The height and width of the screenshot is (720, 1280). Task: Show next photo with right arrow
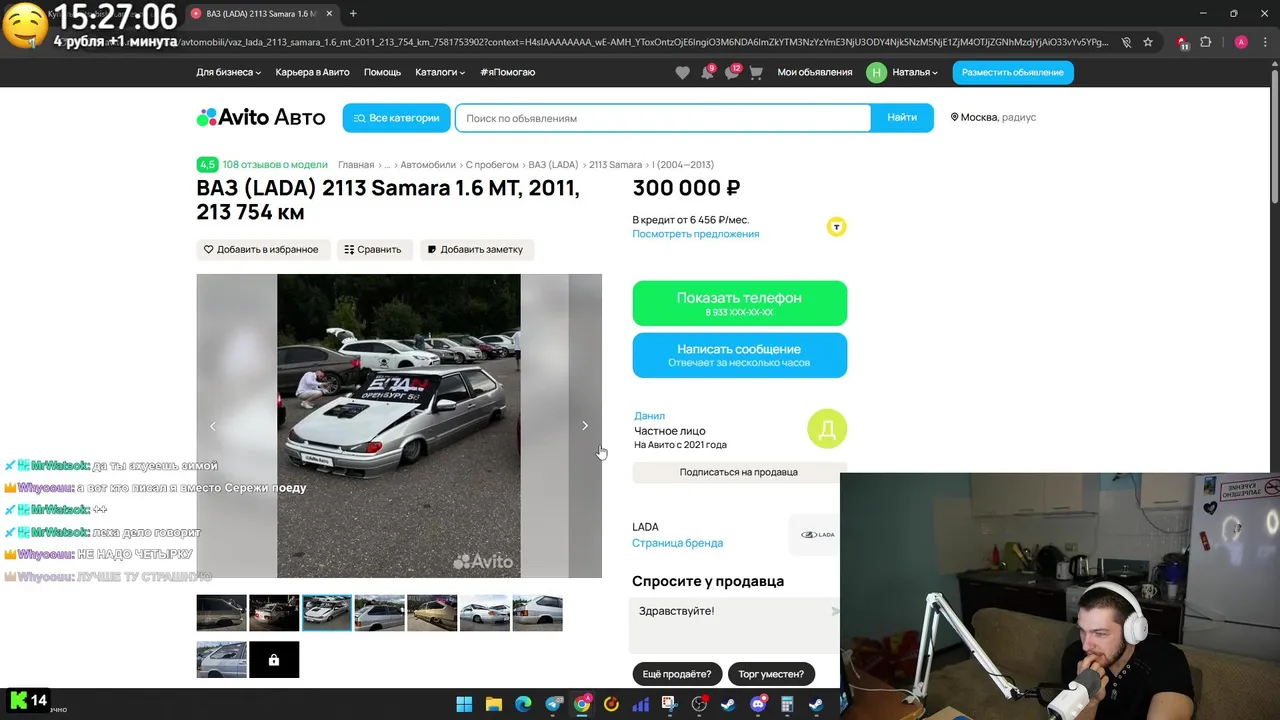(x=585, y=426)
